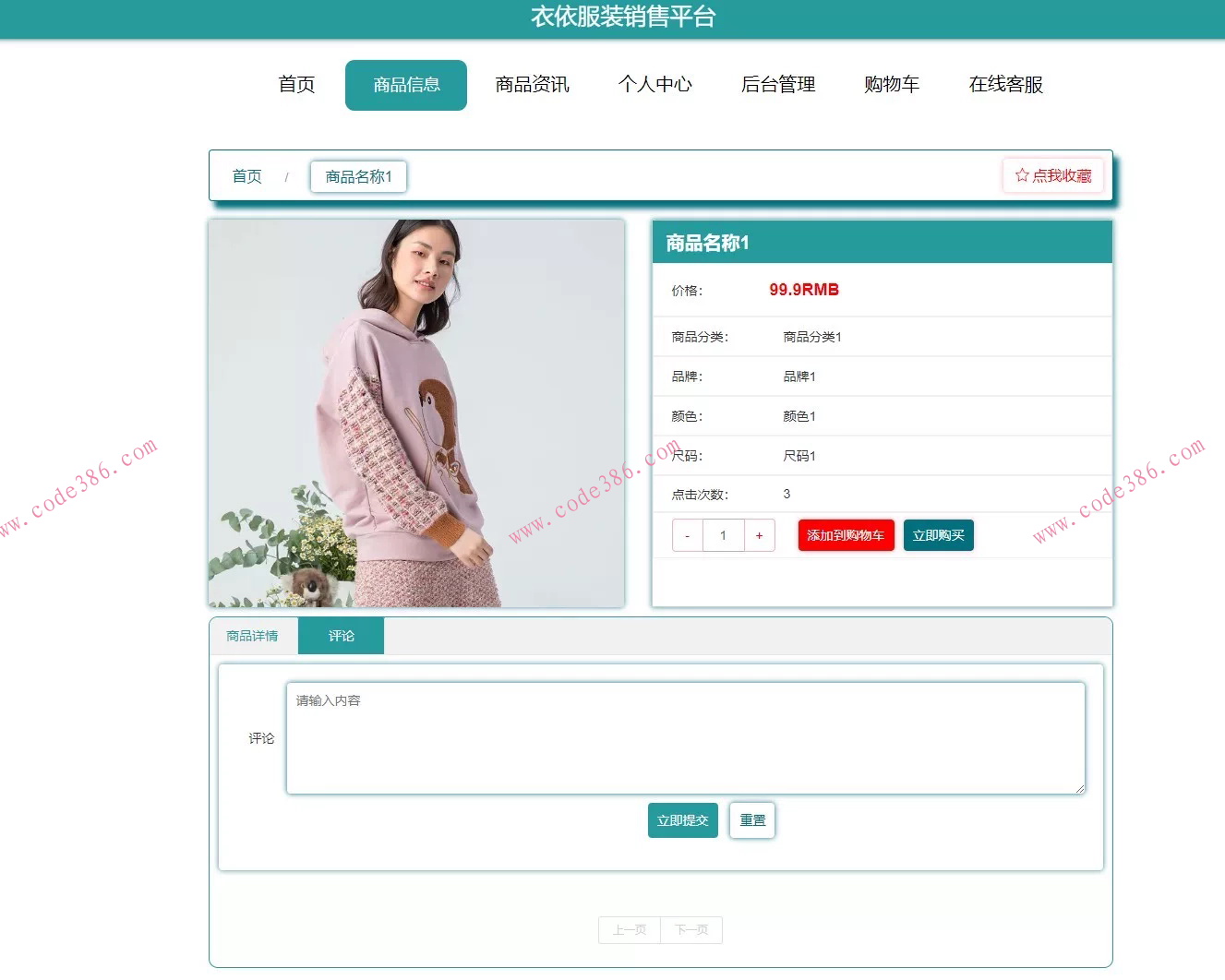Image resolution: width=1225 pixels, height=980 pixels.
Task: Click the comment text input area
Action: [685, 737]
